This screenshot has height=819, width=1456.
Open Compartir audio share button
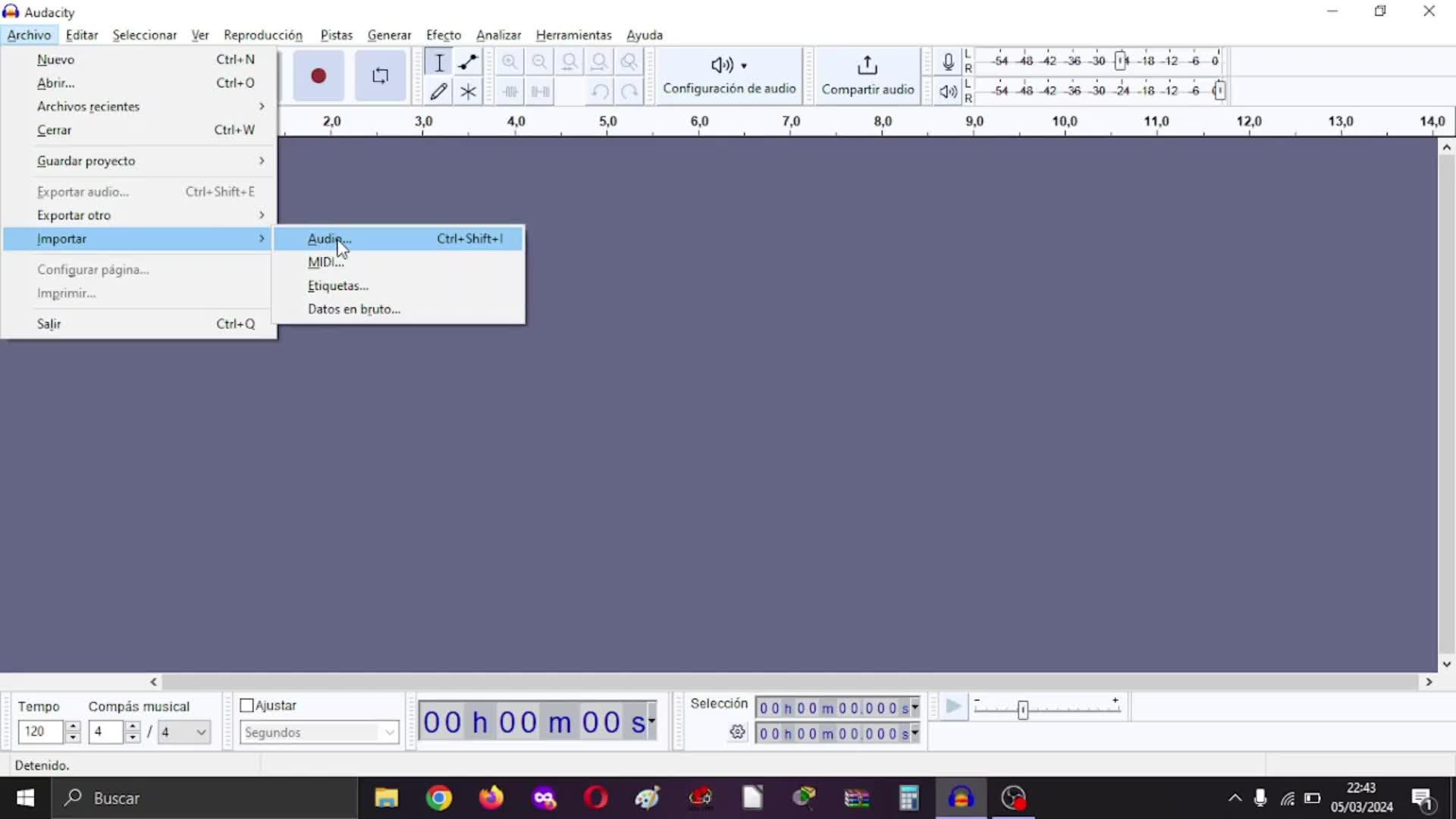click(868, 76)
